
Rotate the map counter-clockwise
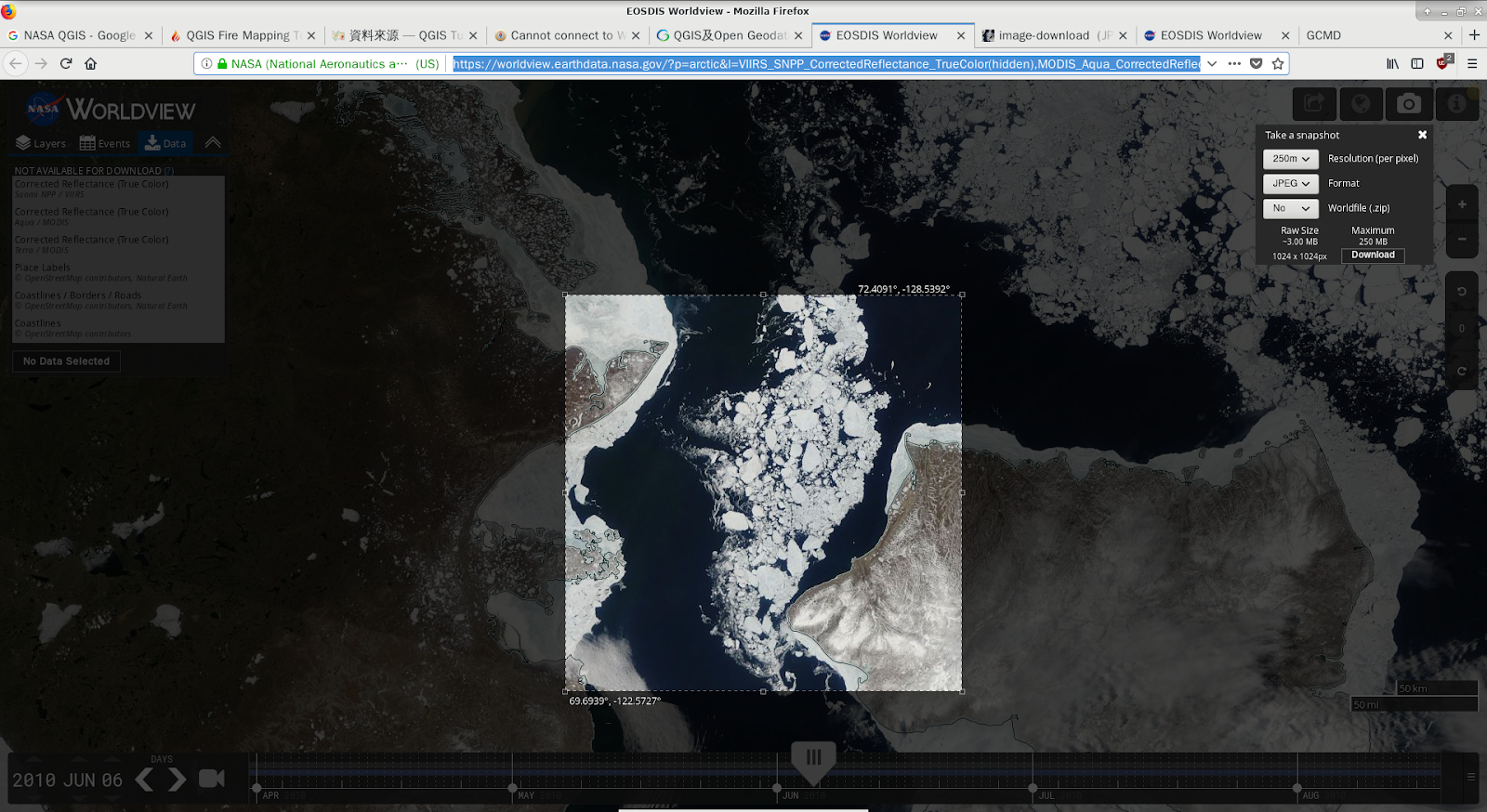[1462, 292]
